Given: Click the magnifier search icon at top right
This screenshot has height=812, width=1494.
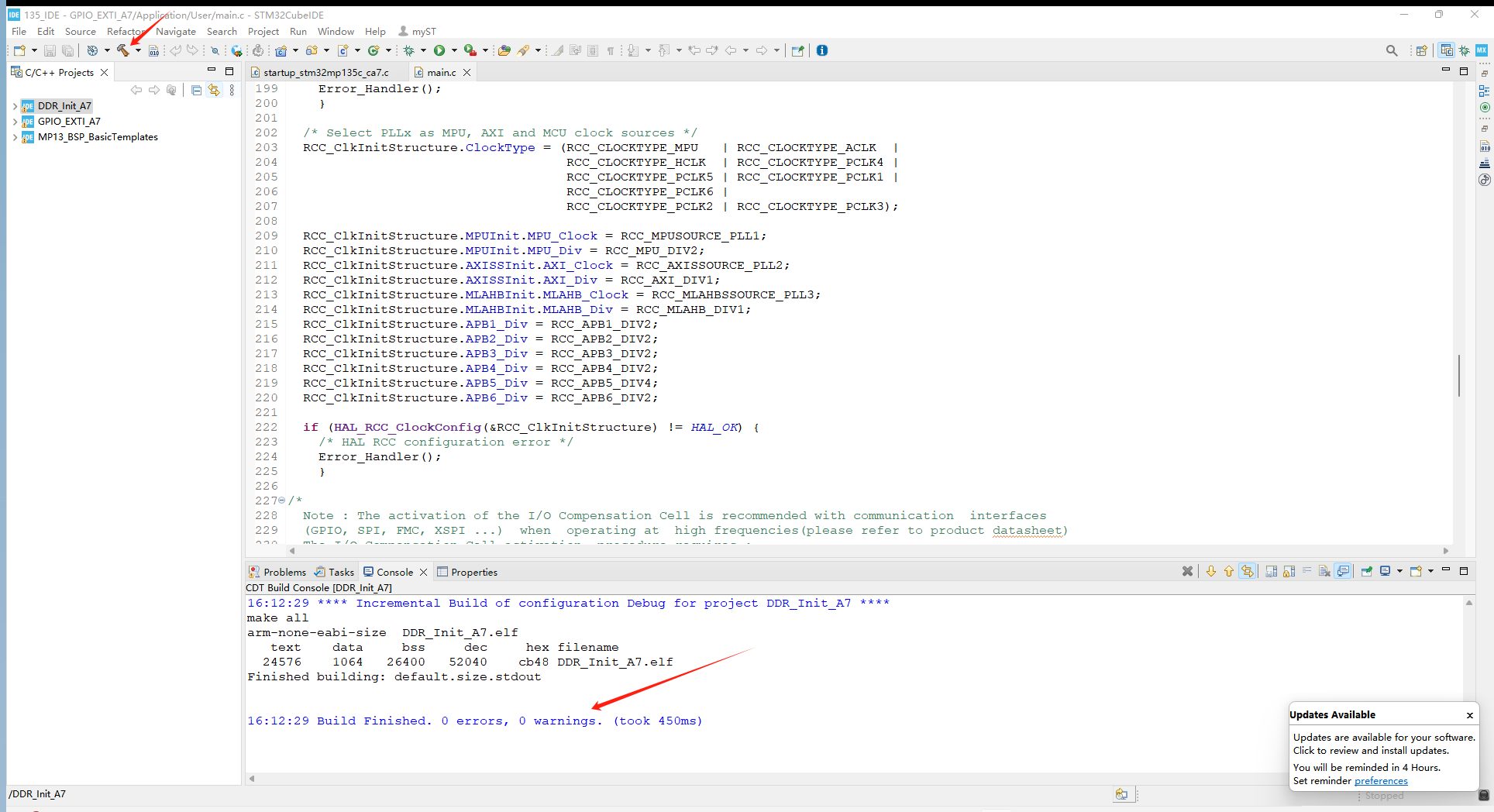Looking at the screenshot, I should click(x=1392, y=50).
